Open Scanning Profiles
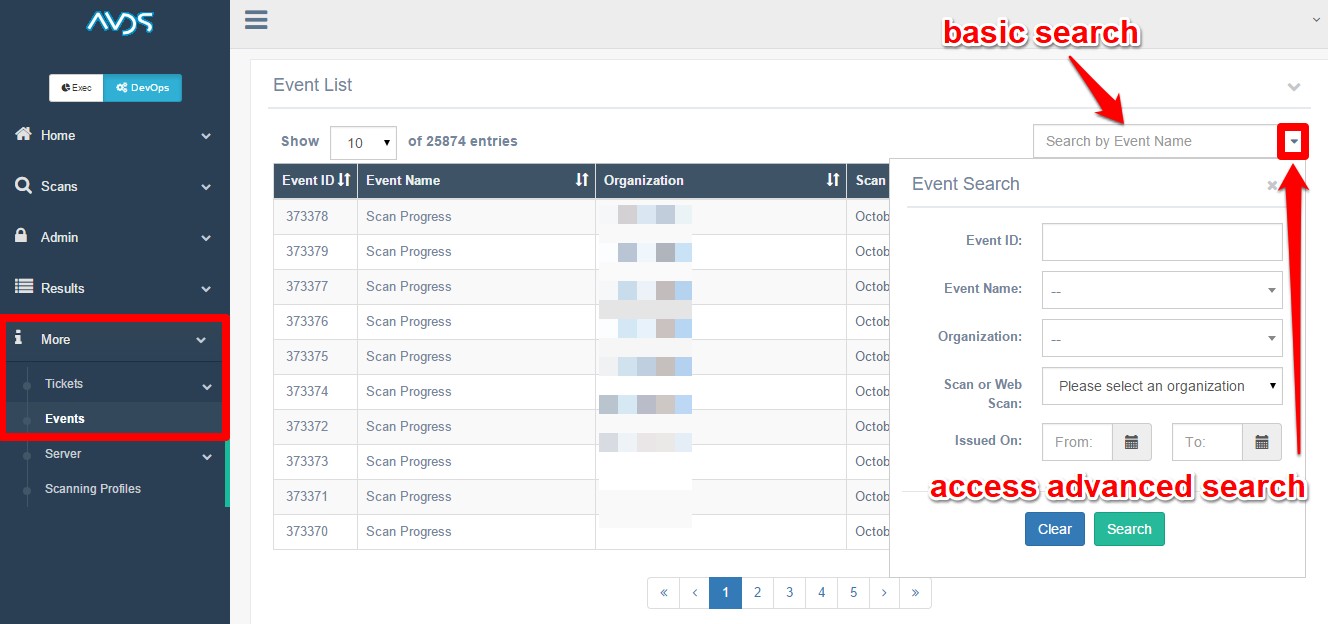Image resolution: width=1328 pixels, height=624 pixels. [x=93, y=489]
